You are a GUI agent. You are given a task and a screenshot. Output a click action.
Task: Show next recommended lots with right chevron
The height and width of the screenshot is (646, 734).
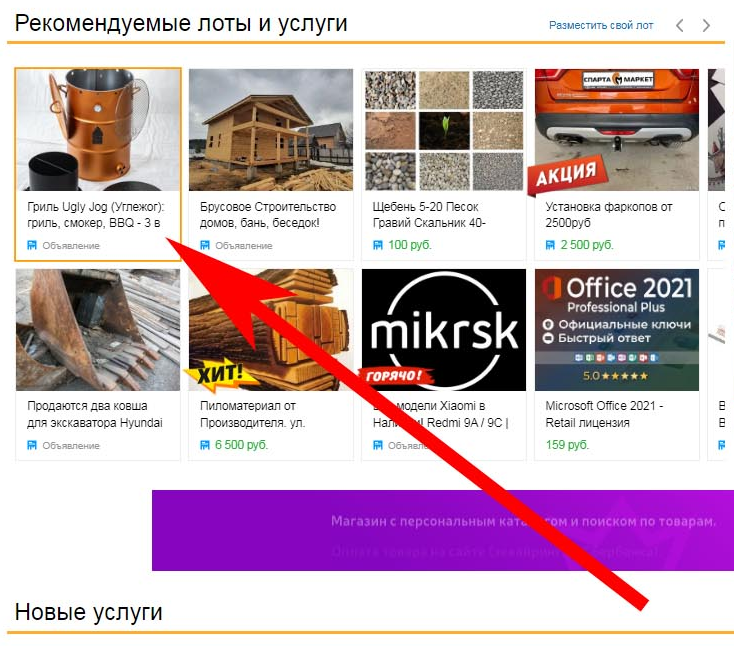click(706, 25)
